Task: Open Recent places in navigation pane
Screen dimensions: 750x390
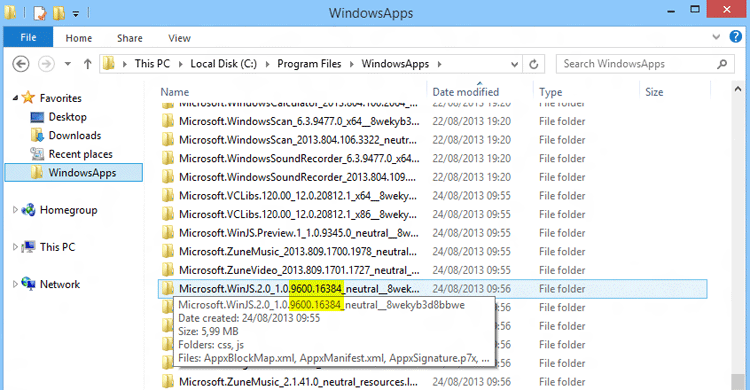Action: (x=80, y=154)
